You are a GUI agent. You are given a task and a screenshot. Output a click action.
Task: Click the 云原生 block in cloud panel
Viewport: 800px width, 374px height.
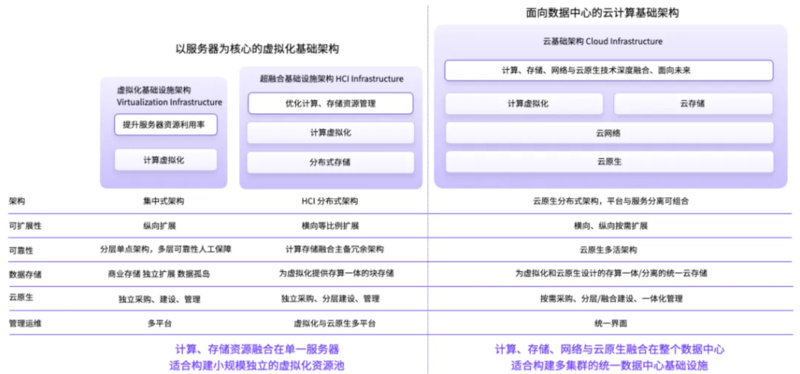(609, 162)
